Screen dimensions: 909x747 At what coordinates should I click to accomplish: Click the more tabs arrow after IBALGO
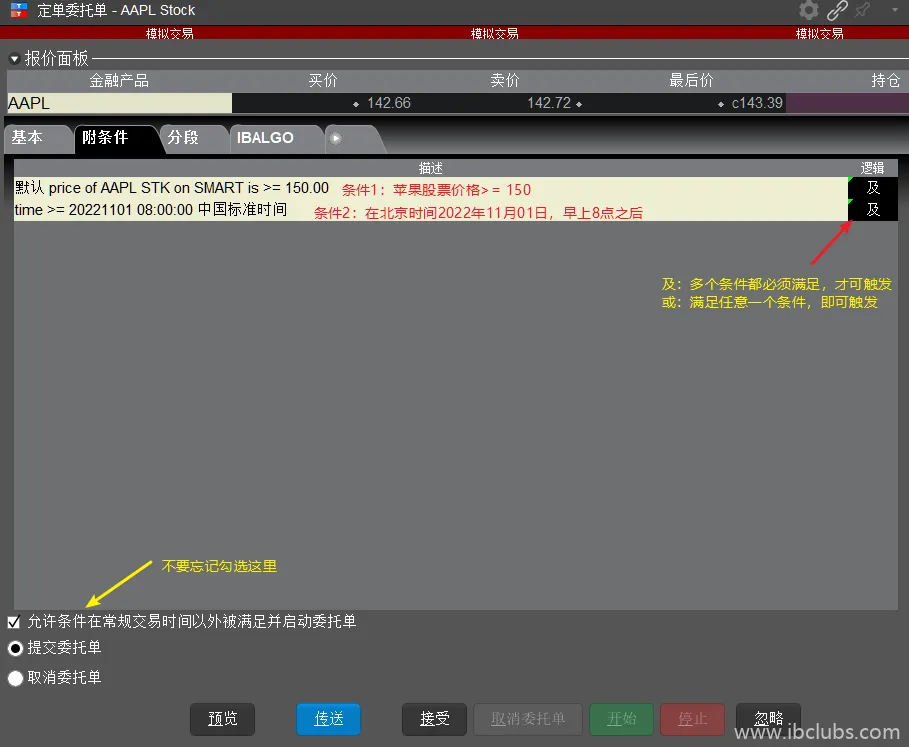[x=336, y=139]
